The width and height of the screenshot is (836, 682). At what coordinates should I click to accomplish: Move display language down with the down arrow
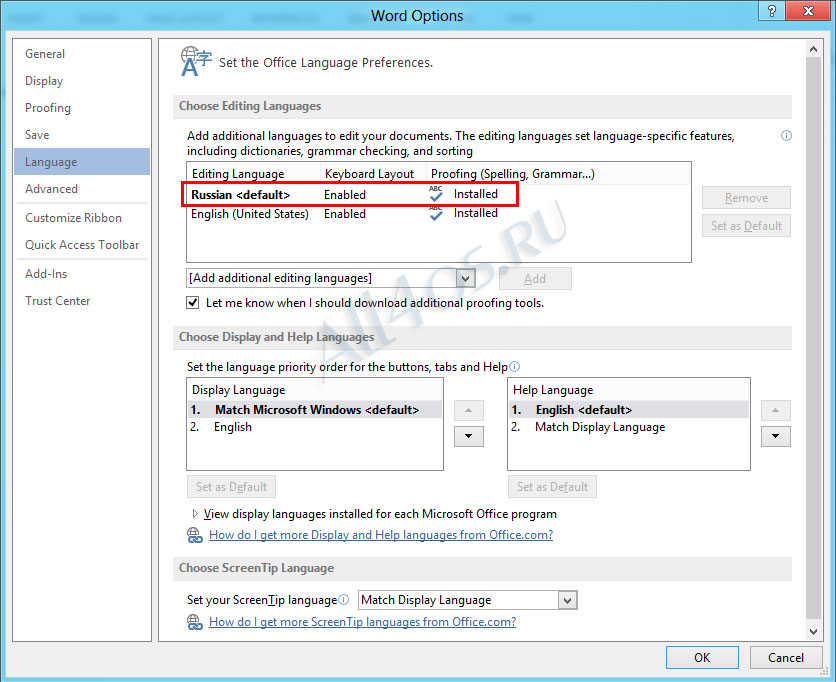[469, 436]
